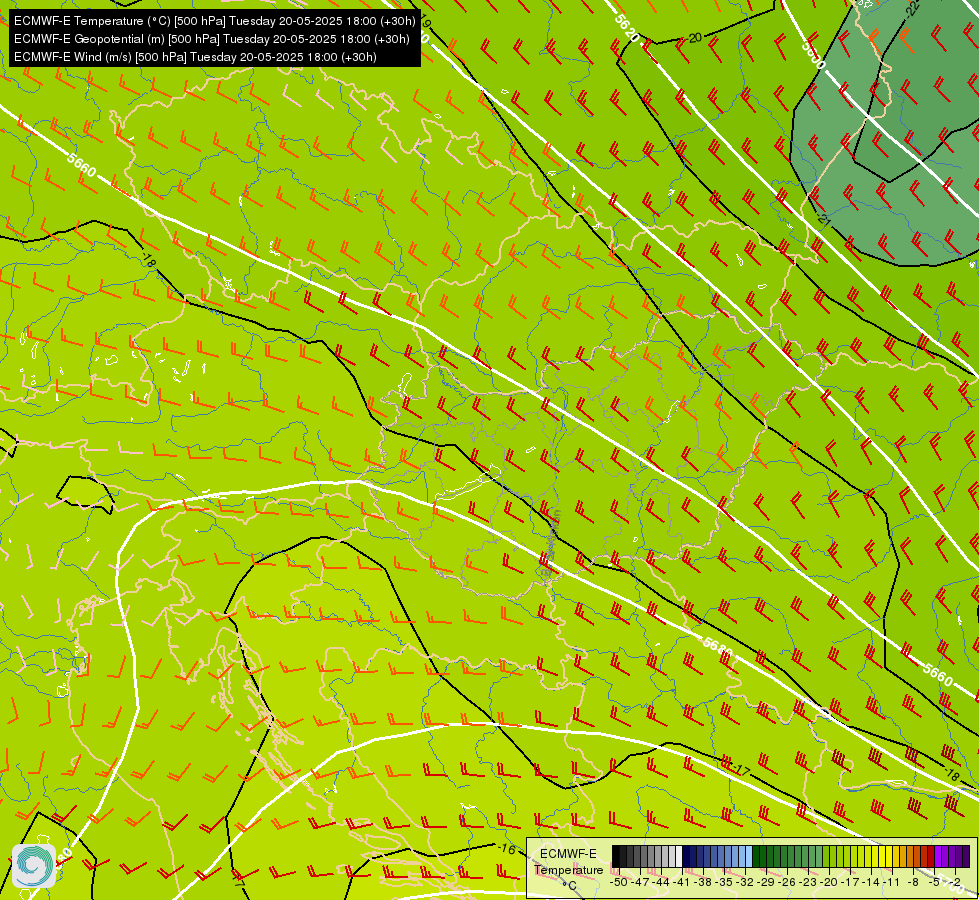This screenshot has width=979, height=900.
Task: Click the bright yellow swatch above -14
Action: pyautogui.click(x=873, y=857)
